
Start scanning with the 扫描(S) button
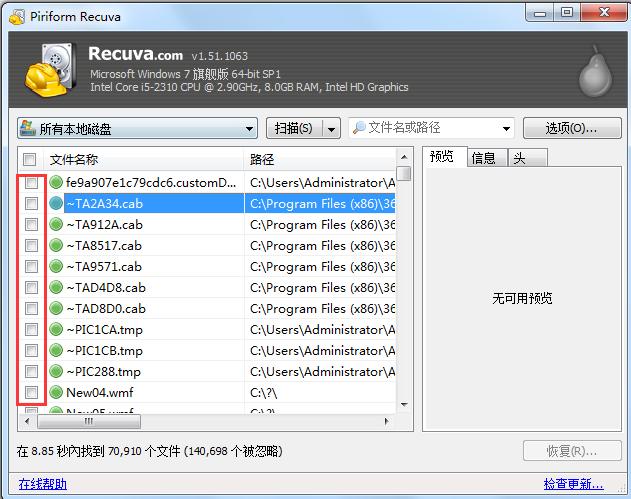293,128
